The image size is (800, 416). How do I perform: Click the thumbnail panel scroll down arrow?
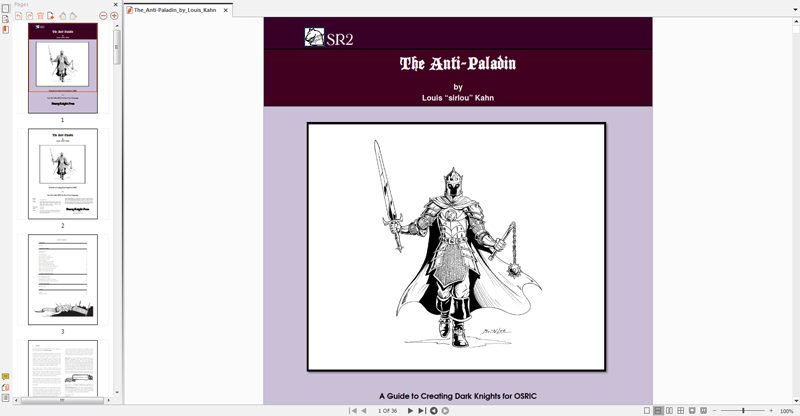click(x=117, y=392)
